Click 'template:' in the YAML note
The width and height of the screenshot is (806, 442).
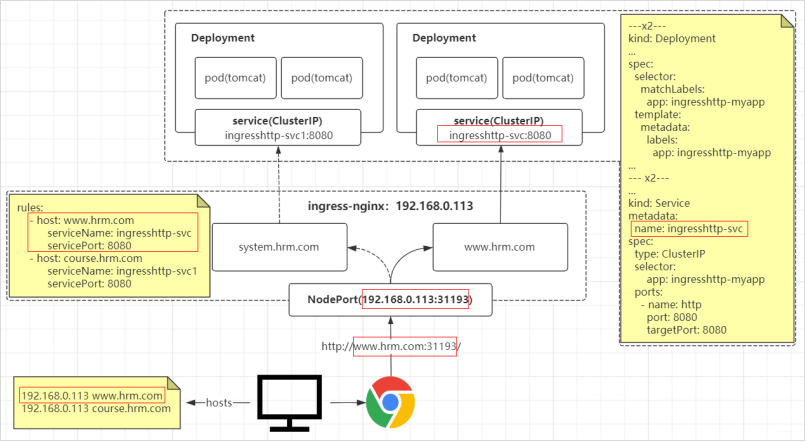pyautogui.click(x=657, y=115)
